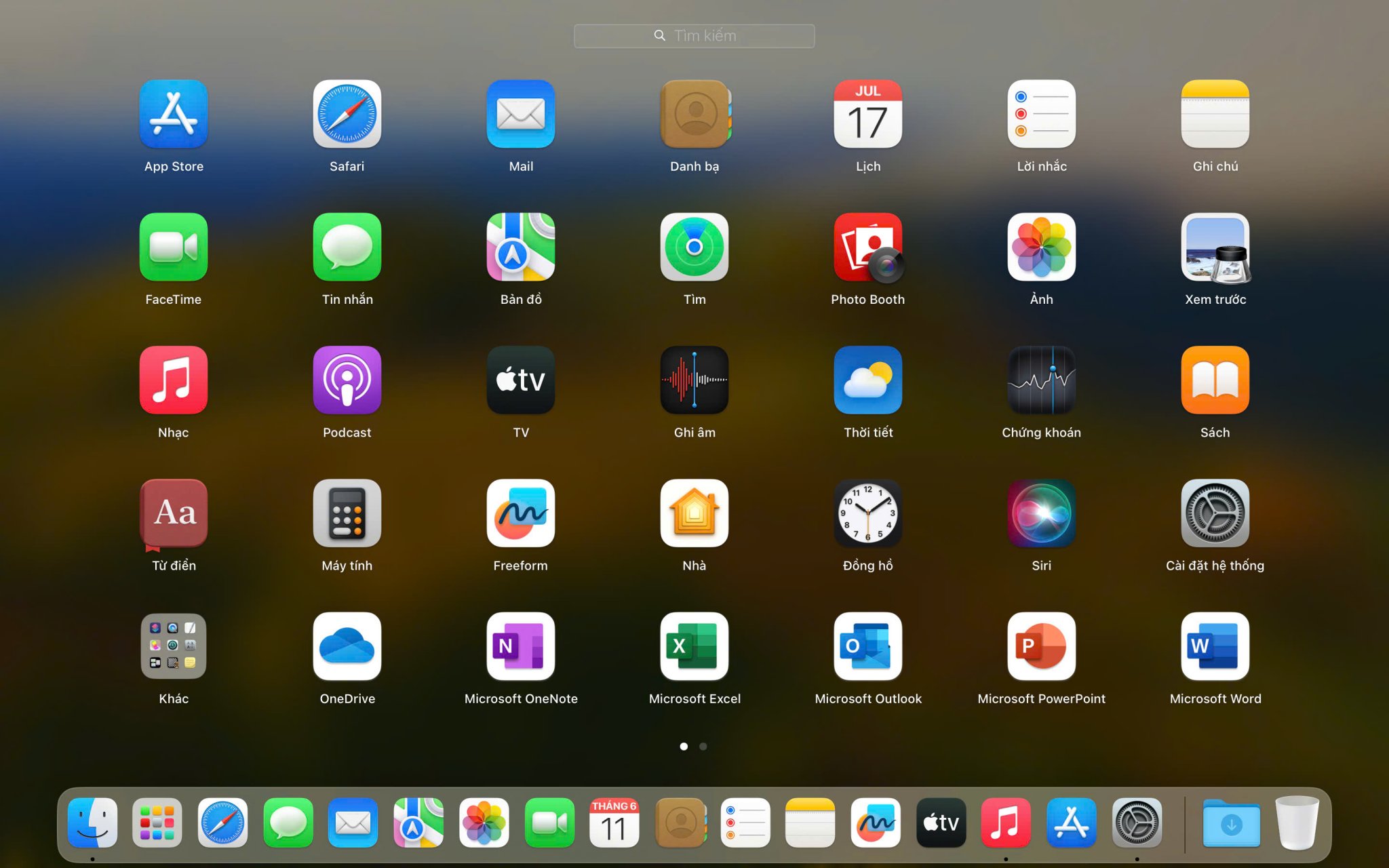
Task: Open Ảnh photos app in Launchpad
Action: coord(1042,247)
